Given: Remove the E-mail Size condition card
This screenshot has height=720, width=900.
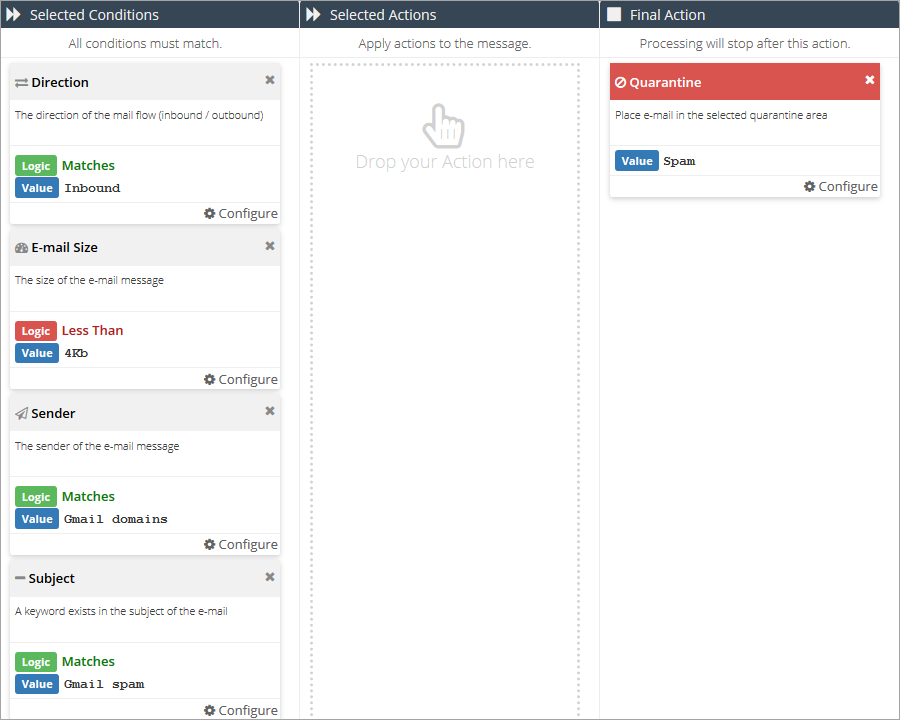Looking at the screenshot, I should coord(270,246).
